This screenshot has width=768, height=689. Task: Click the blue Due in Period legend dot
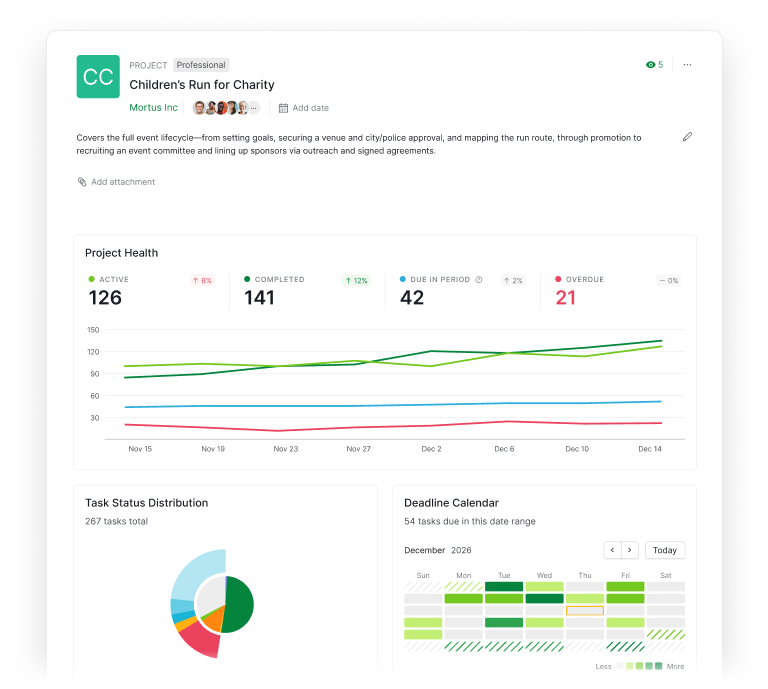coord(403,279)
